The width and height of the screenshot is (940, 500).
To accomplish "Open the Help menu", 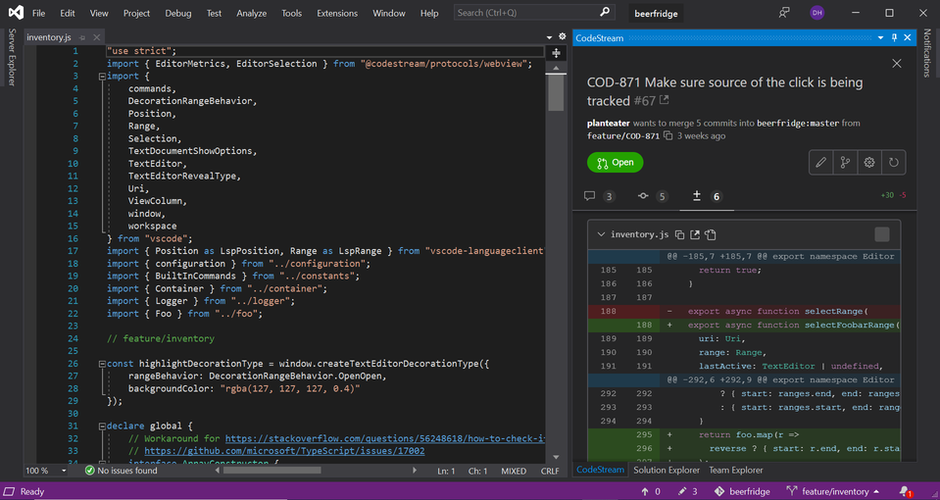I will (x=429, y=13).
